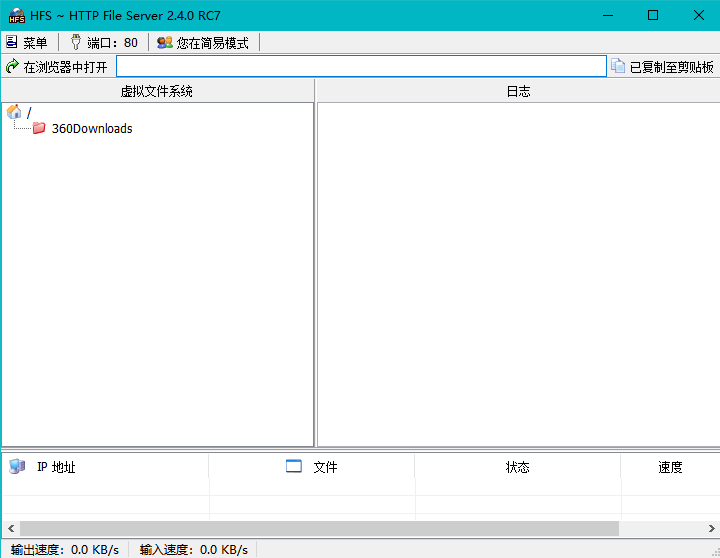Click the horizontal scrollbar thumb

319,528
